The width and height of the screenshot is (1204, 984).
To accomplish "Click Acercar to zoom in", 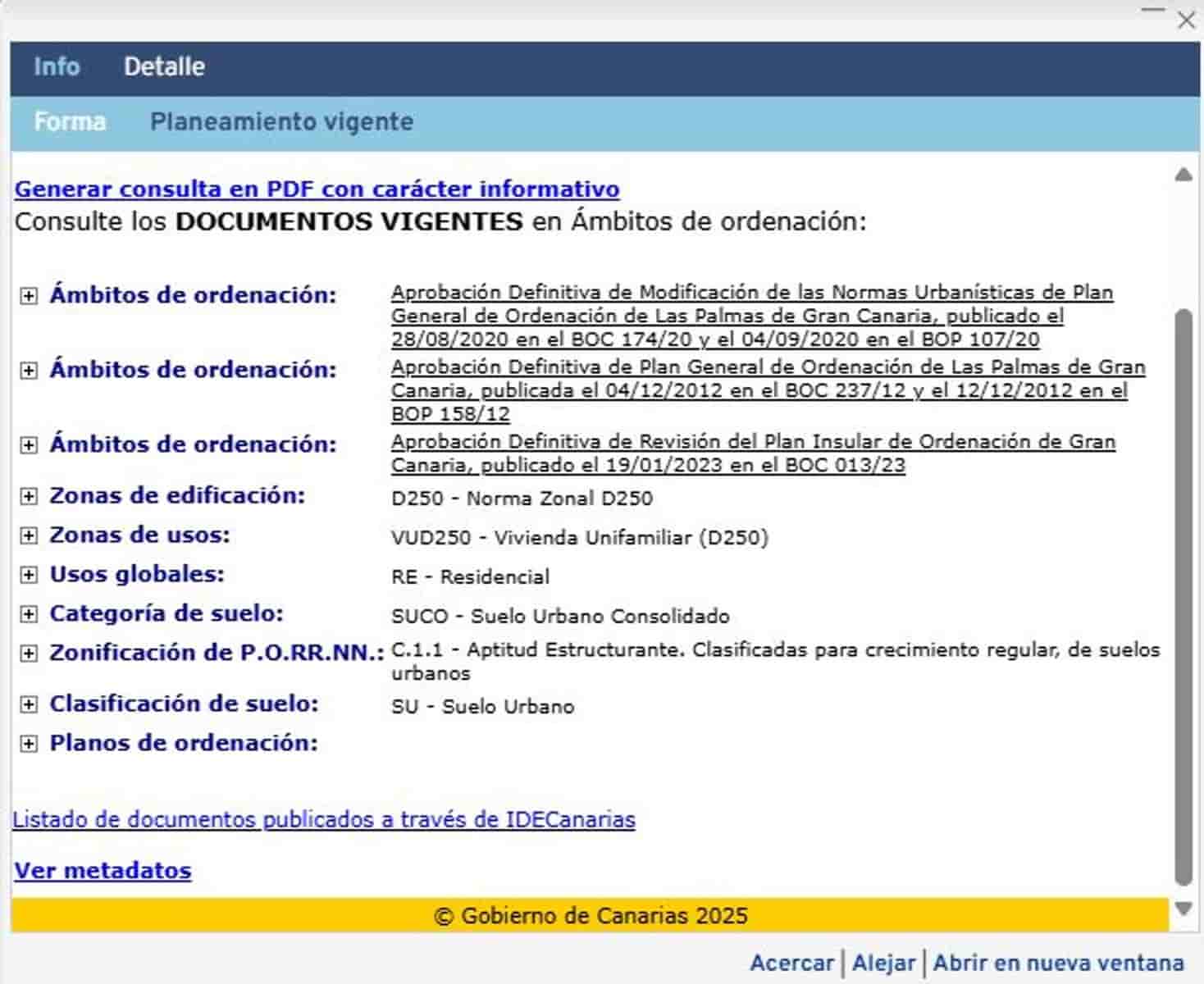I will point(791,963).
